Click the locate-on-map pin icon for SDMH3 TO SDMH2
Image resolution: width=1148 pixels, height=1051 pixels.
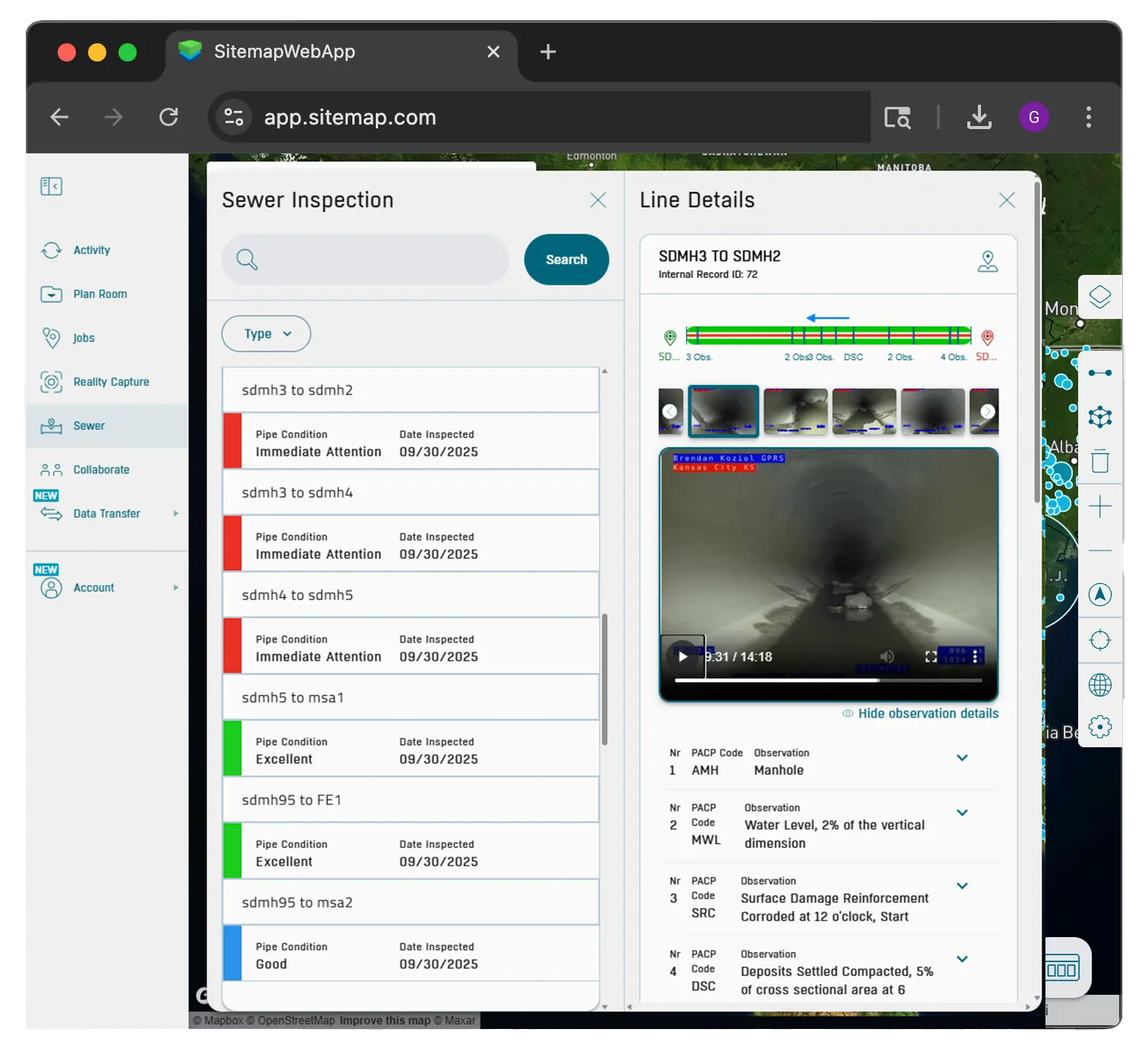pos(987,262)
